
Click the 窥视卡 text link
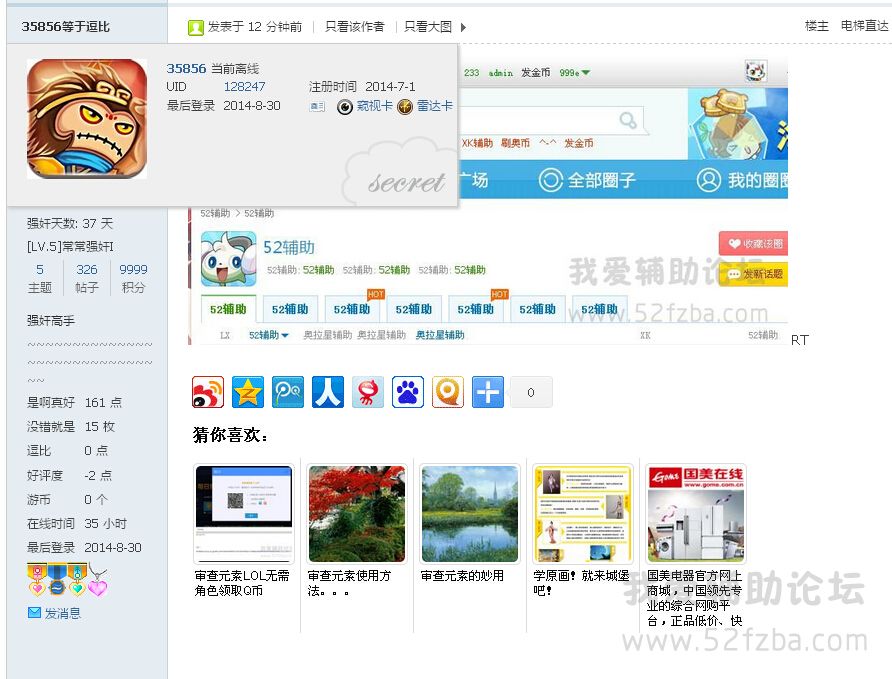(374, 106)
